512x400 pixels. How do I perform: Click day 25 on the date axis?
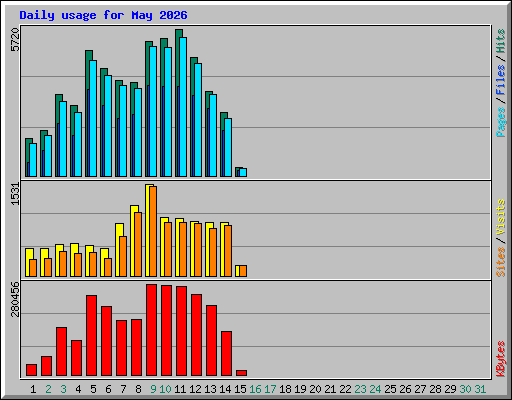pyautogui.click(x=390, y=389)
